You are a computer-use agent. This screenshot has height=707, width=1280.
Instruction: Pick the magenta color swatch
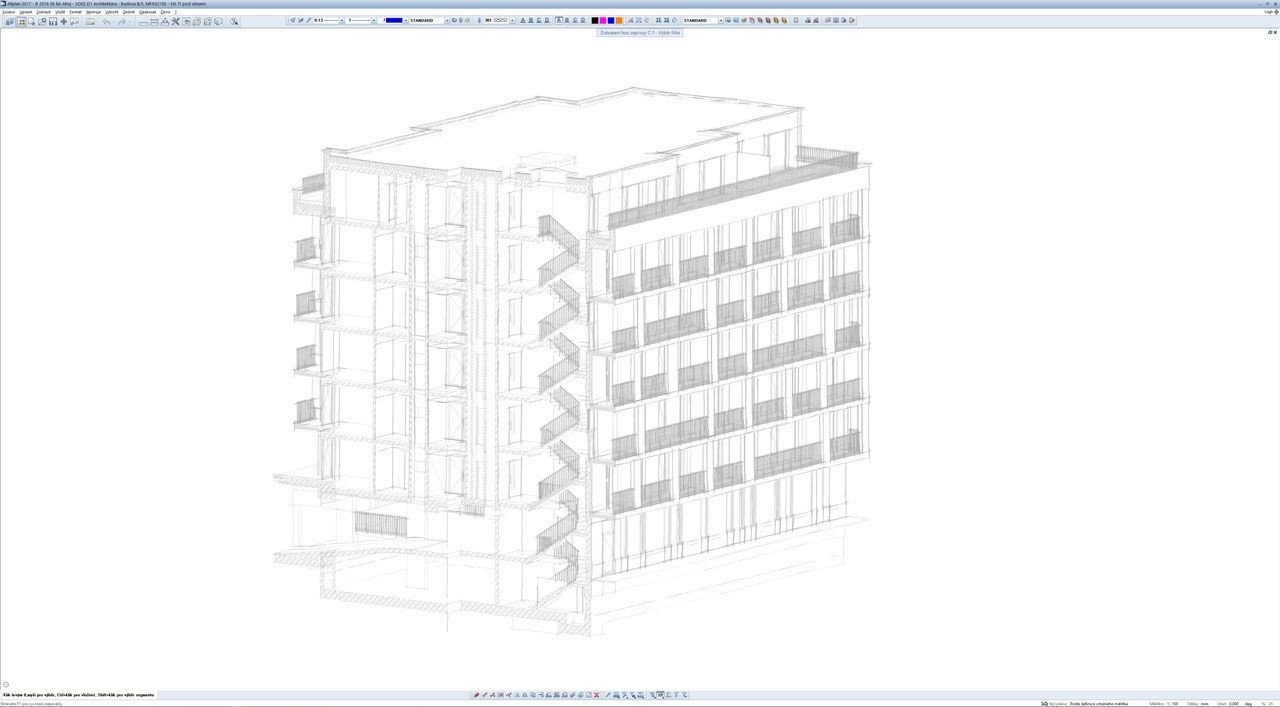[603, 21]
